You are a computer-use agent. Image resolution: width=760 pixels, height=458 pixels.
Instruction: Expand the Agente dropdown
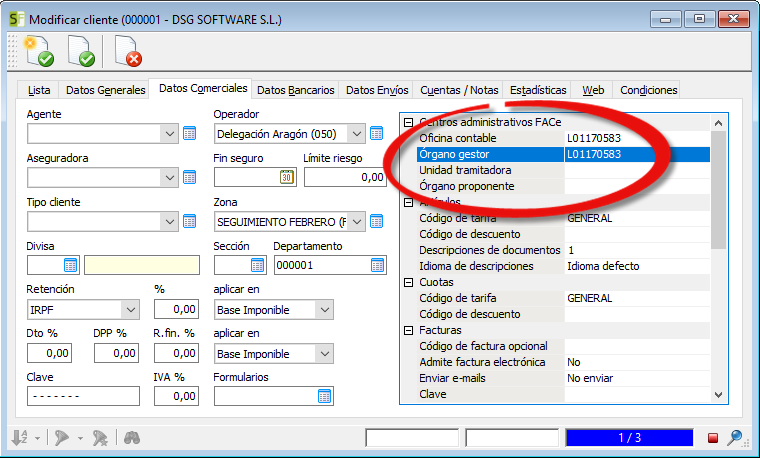(x=170, y=134)
